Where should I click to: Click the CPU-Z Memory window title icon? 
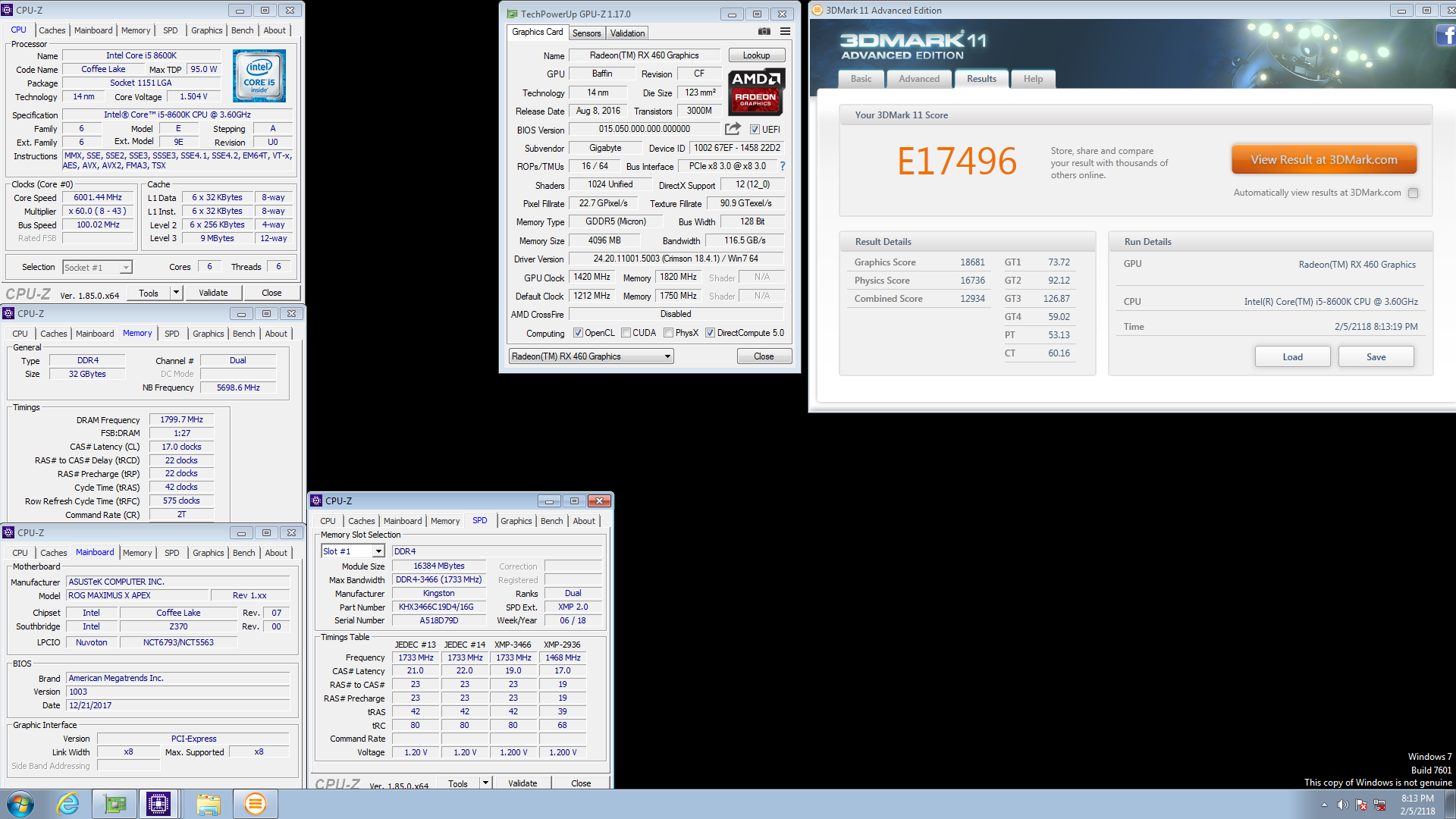[x=8, y=313]
